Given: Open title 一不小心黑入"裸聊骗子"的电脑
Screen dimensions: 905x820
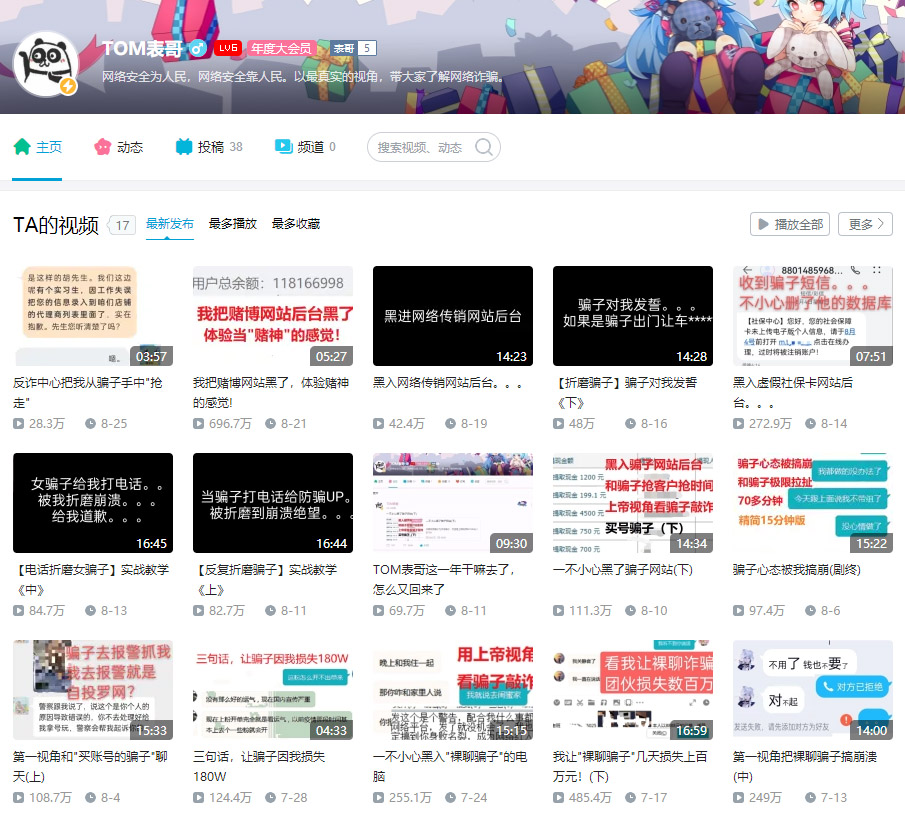Looking at the screenshot, I should click(x=450, y=766).
